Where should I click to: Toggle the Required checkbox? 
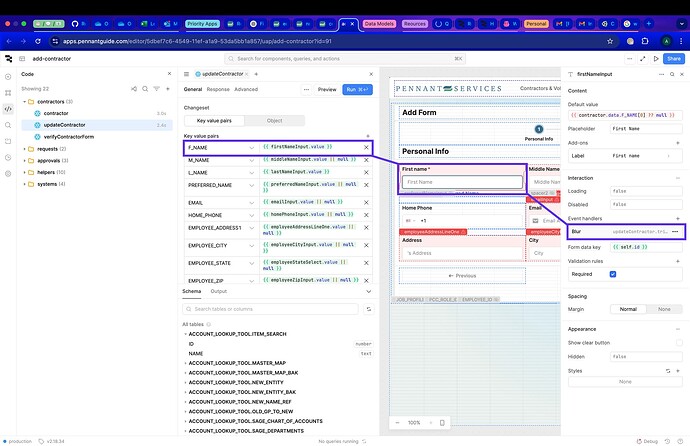(613, 274)
